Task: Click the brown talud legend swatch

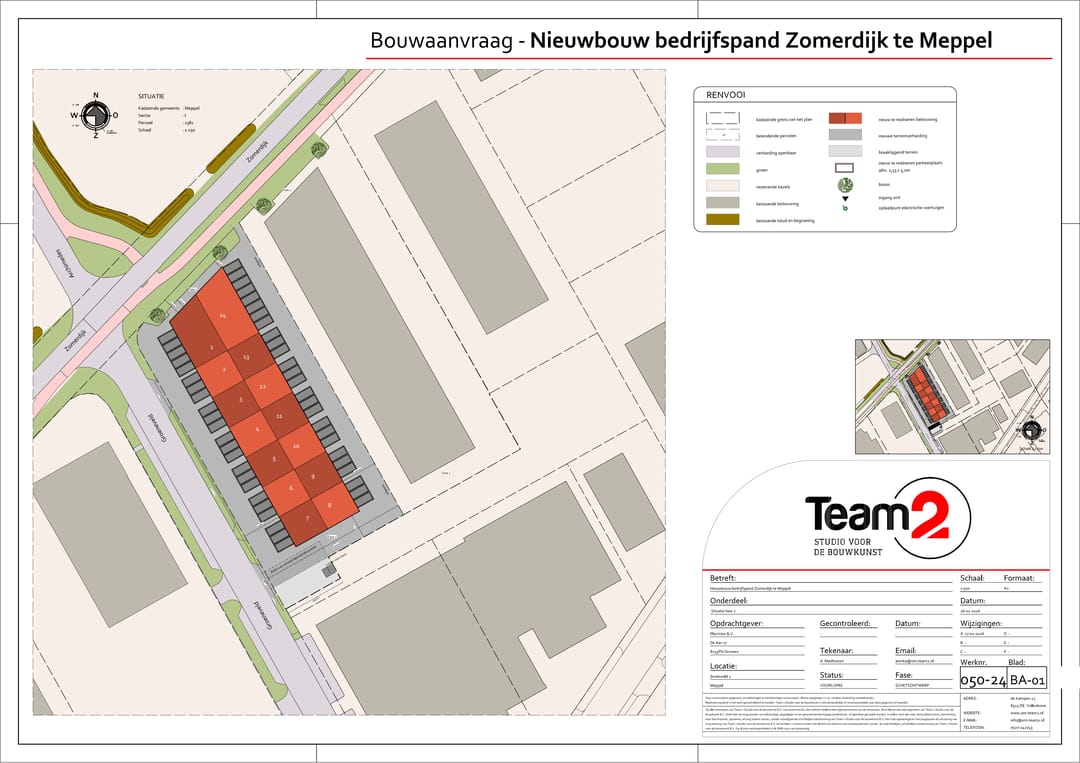Action: pos(723,219)
